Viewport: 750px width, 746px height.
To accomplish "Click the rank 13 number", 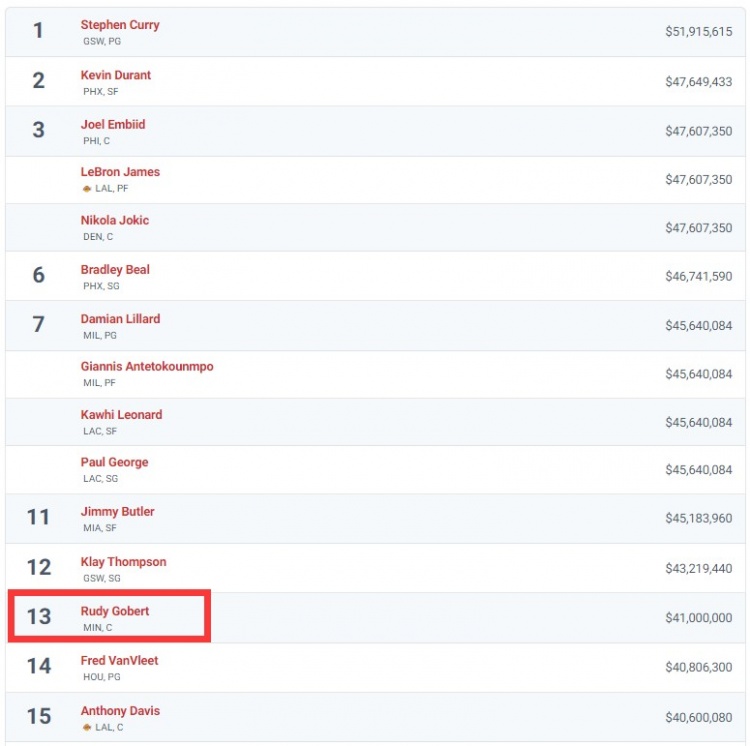I will (x=39, y=616).
